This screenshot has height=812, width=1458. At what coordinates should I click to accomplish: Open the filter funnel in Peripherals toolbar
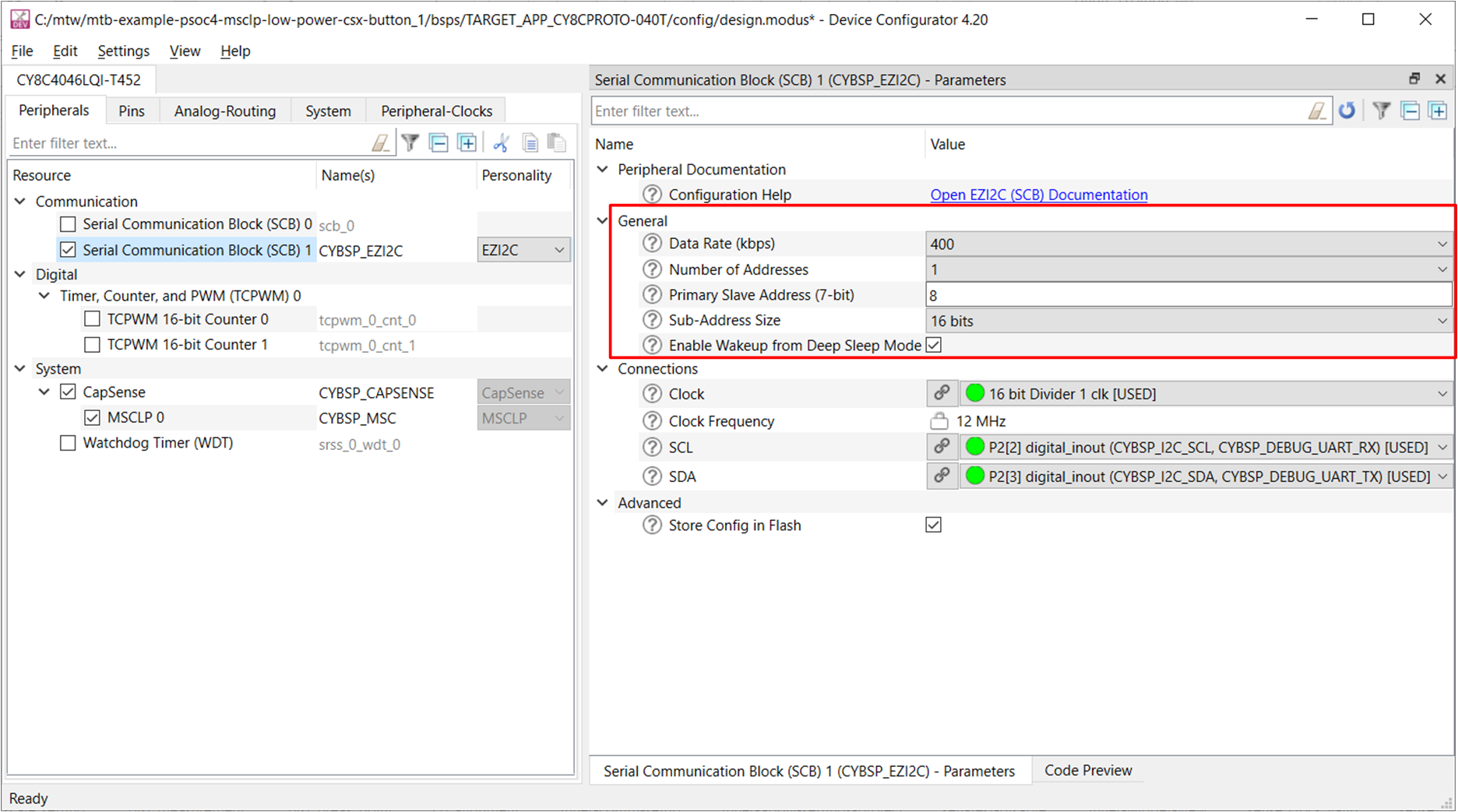click(x=410, y=142)
